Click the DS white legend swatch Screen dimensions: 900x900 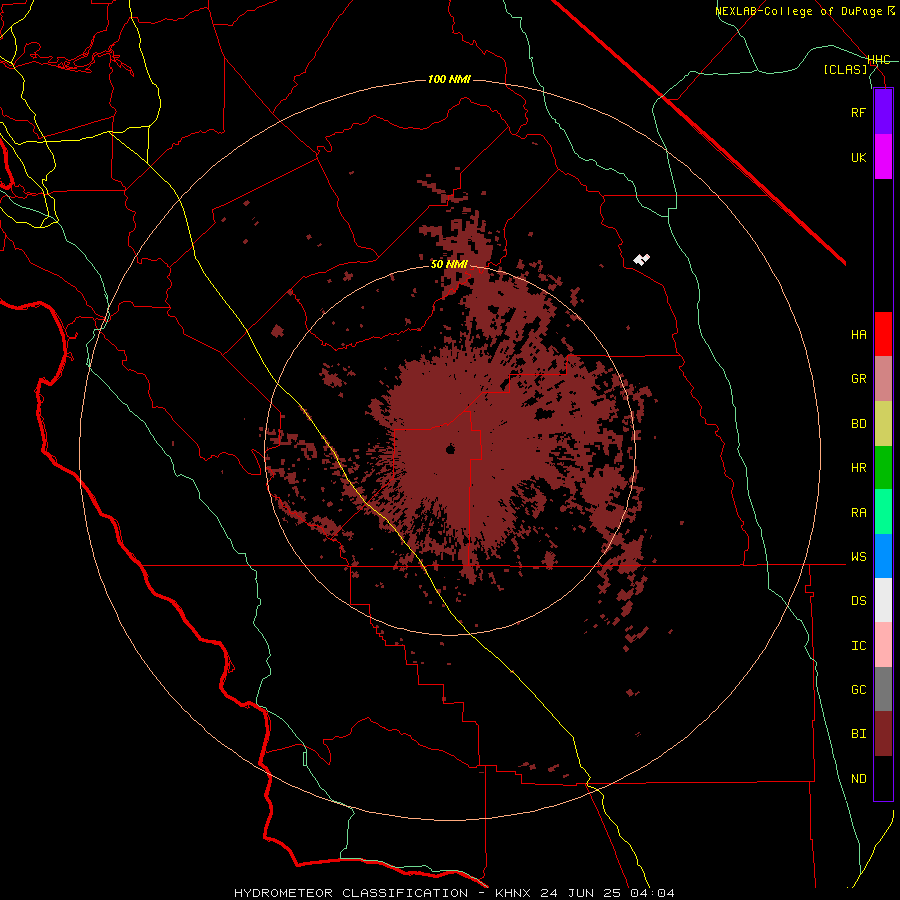pos(883,600)
